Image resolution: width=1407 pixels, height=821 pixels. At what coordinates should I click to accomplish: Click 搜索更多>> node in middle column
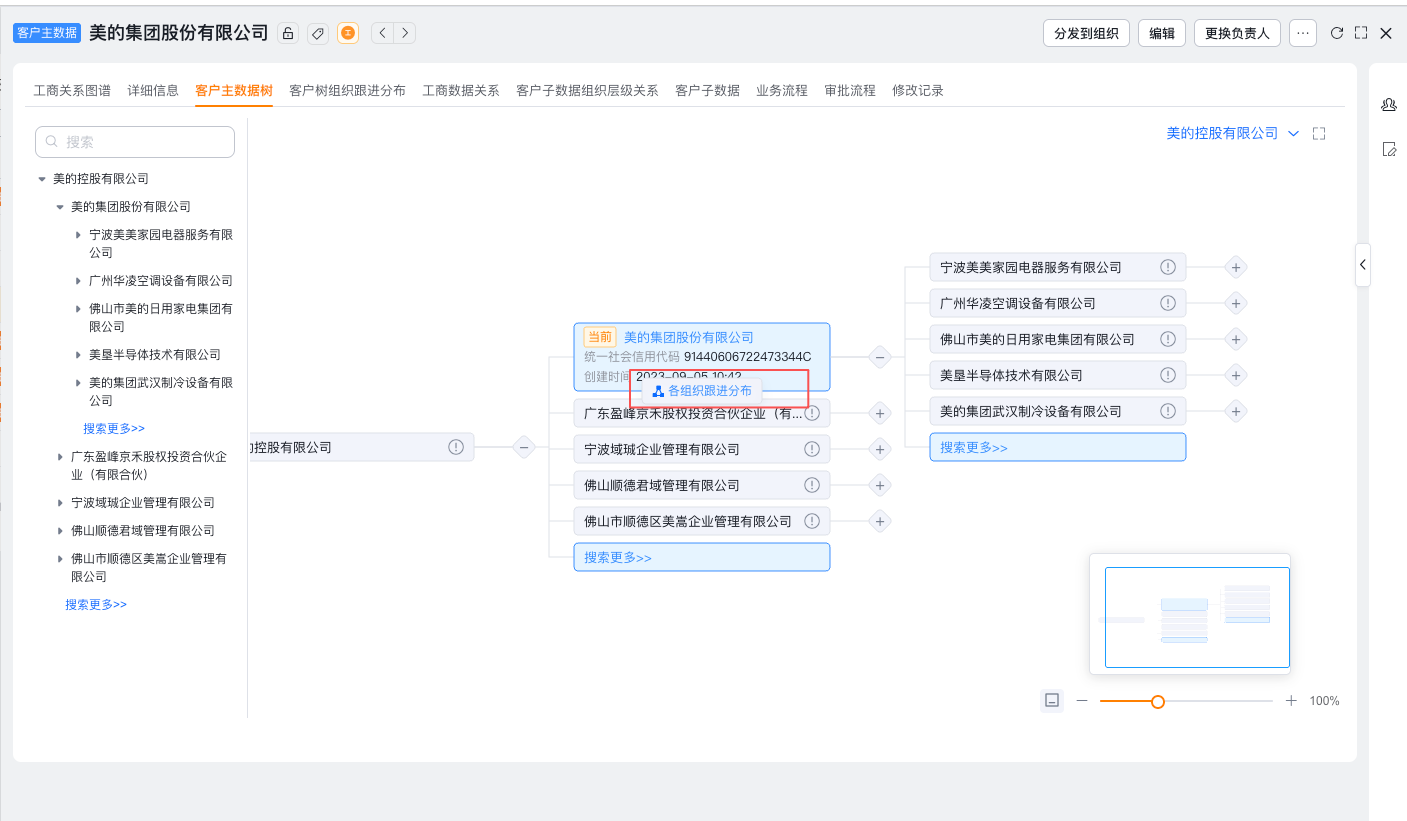click(x=702, y=557)
